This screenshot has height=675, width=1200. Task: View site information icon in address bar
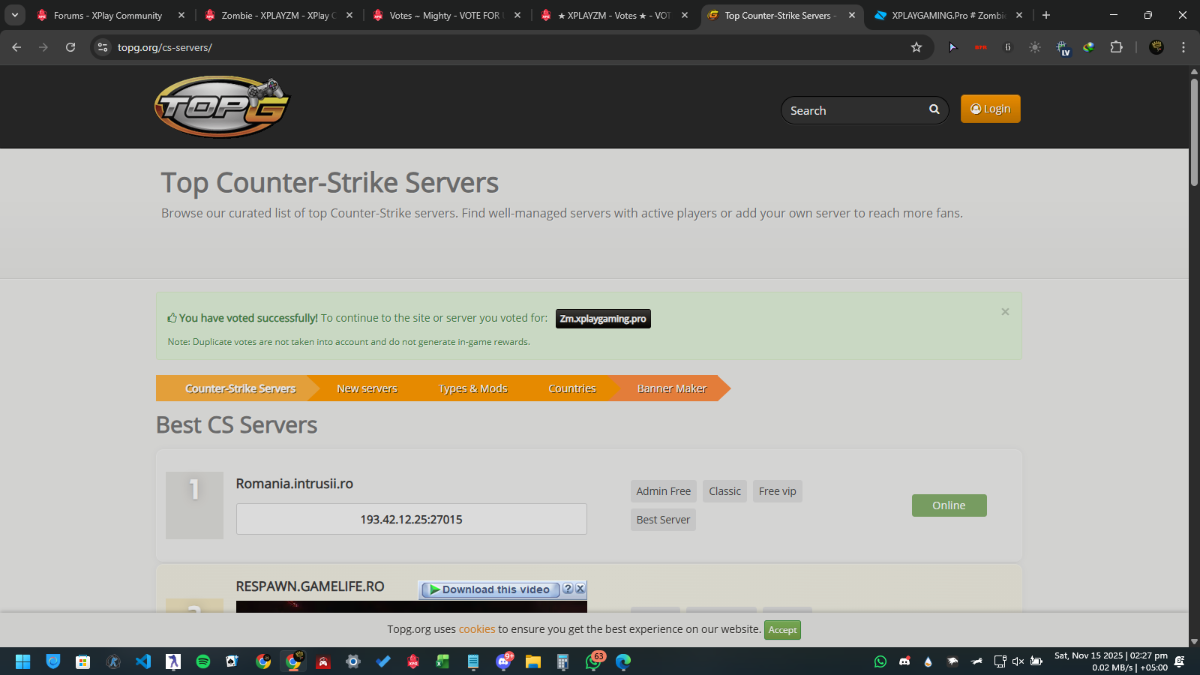point(102,47)
